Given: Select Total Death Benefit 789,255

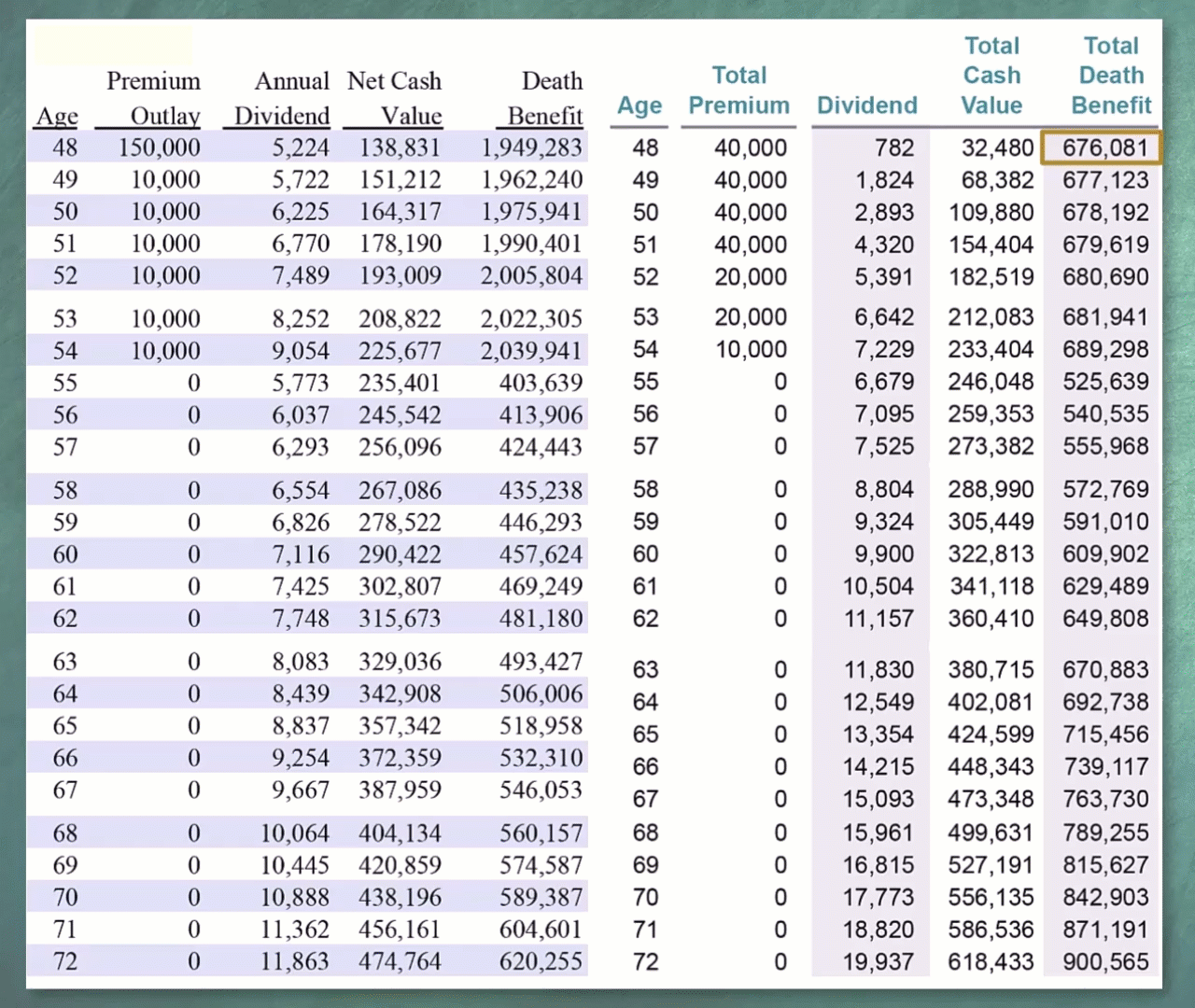Looking at the screenshot, I should point(1105,833).
